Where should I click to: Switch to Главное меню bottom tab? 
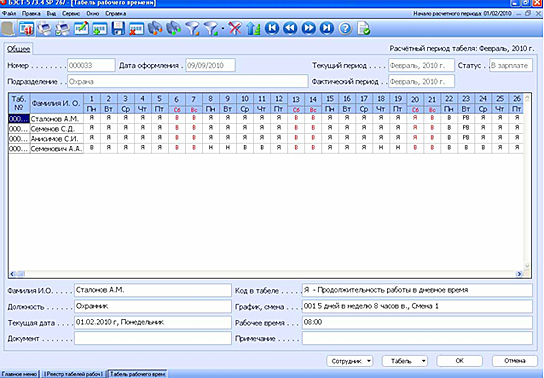(x=19, y=374)
